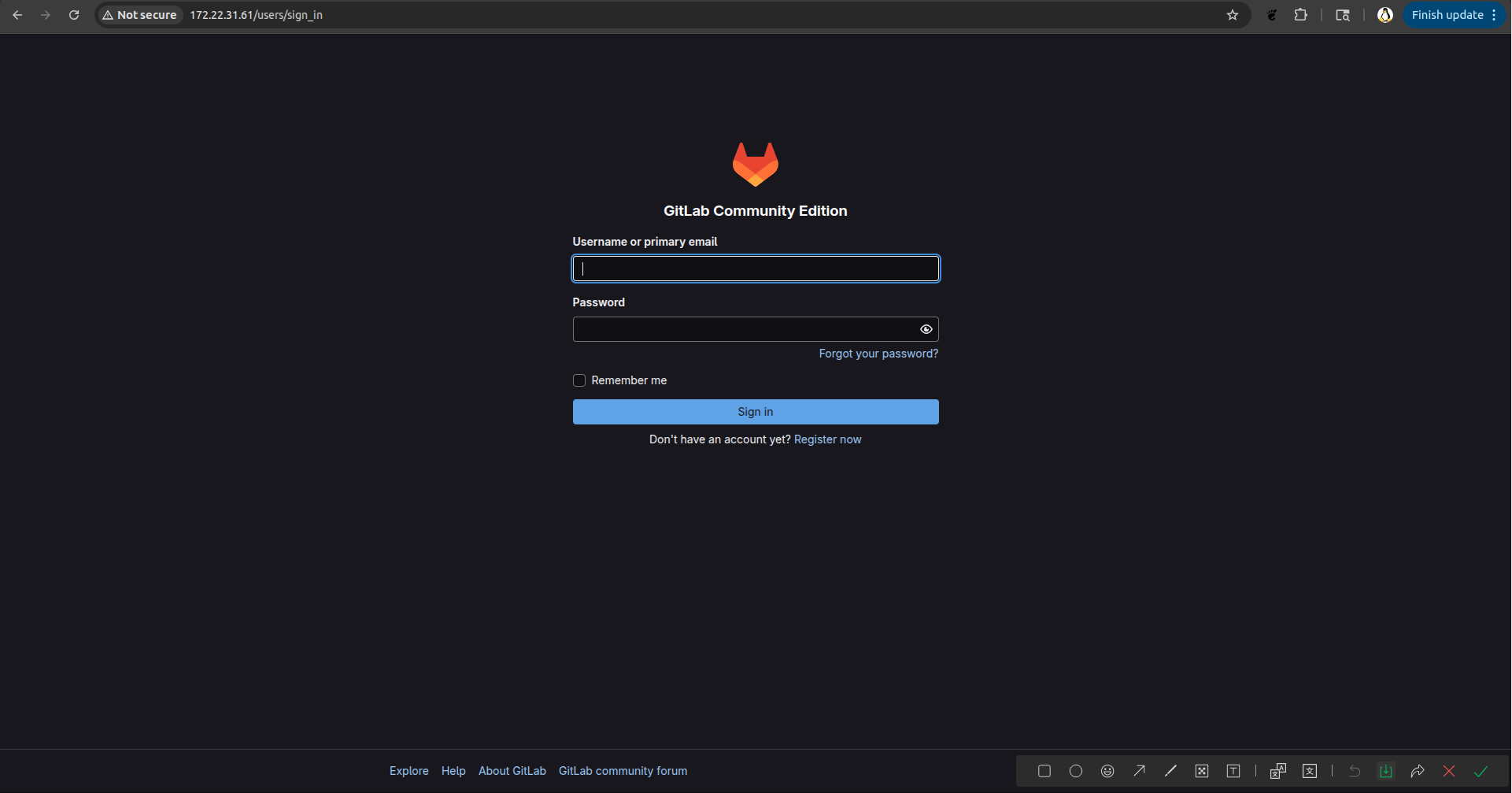Select the line drawing tool

pyautogui.click(x=1170, y=771)
